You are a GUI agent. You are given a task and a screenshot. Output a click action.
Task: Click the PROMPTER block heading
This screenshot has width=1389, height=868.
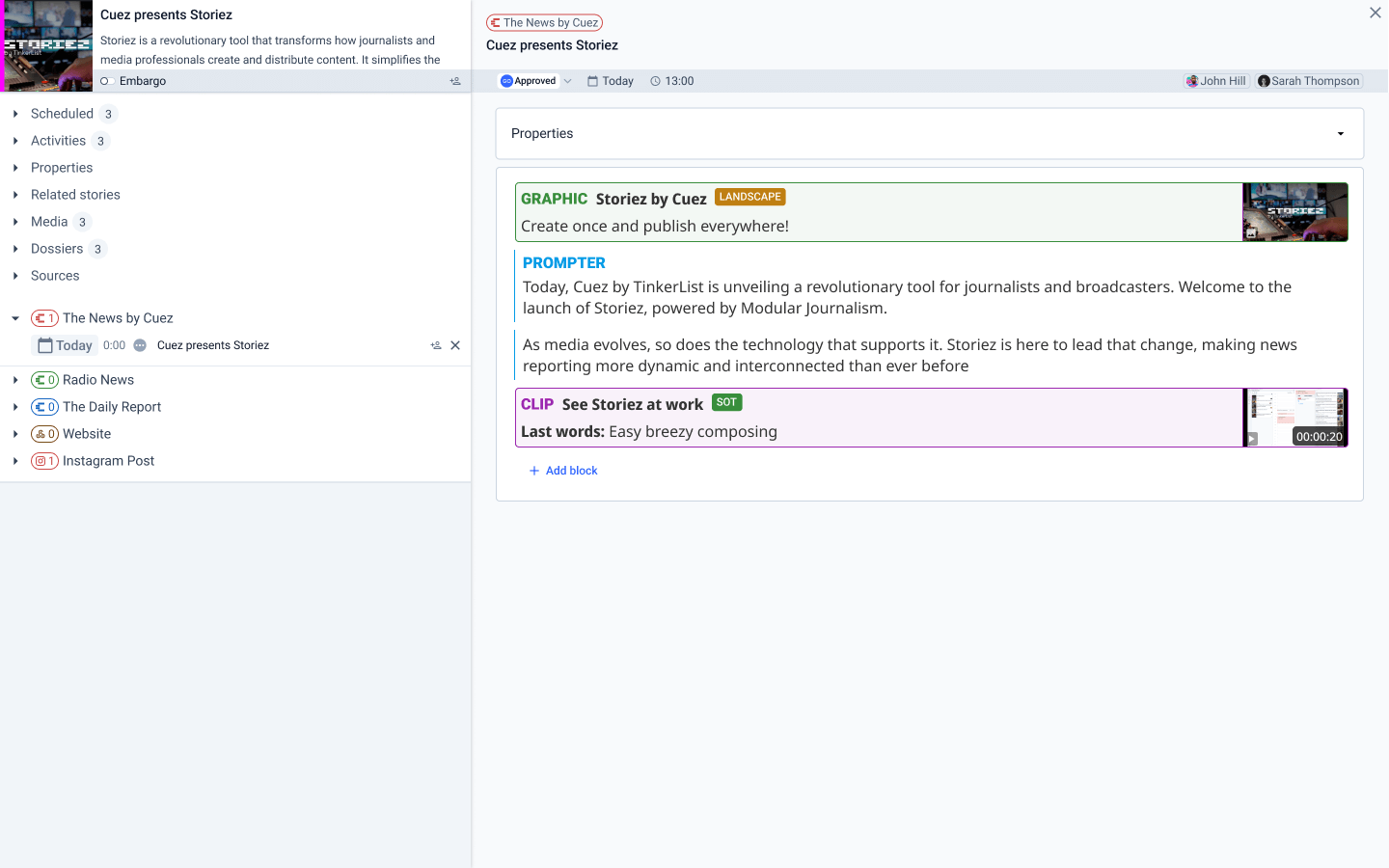[x=564, y=262]
